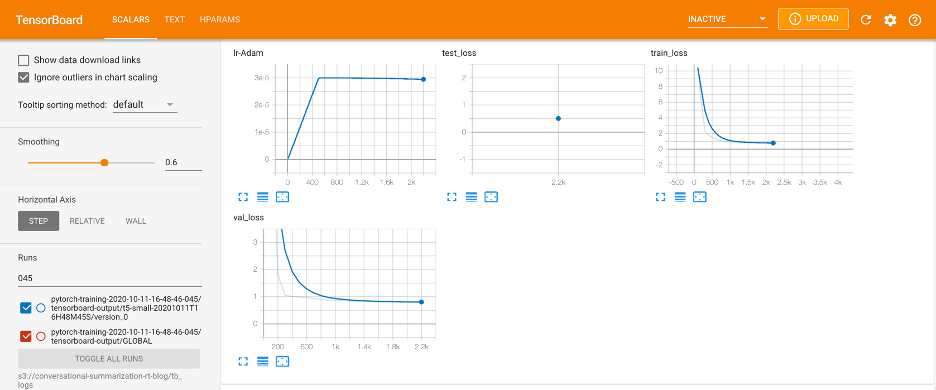Viewport: 936px width, 390px height.
Task: Click the lr-Adam chart title
Action: coord(248,53)
